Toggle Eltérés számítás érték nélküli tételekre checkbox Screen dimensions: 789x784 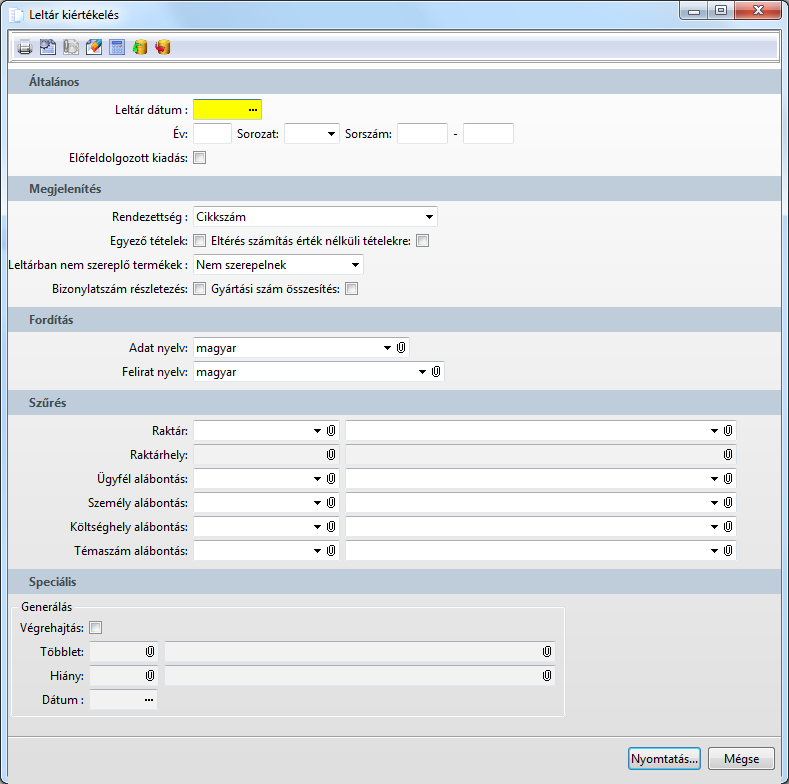point(423,241)
